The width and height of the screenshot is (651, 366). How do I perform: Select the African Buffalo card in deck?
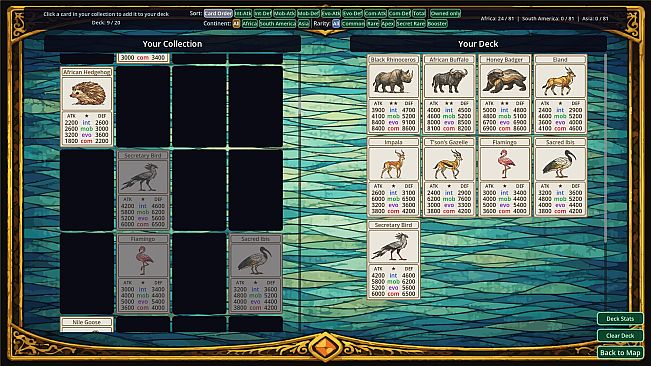pos(449,94)
